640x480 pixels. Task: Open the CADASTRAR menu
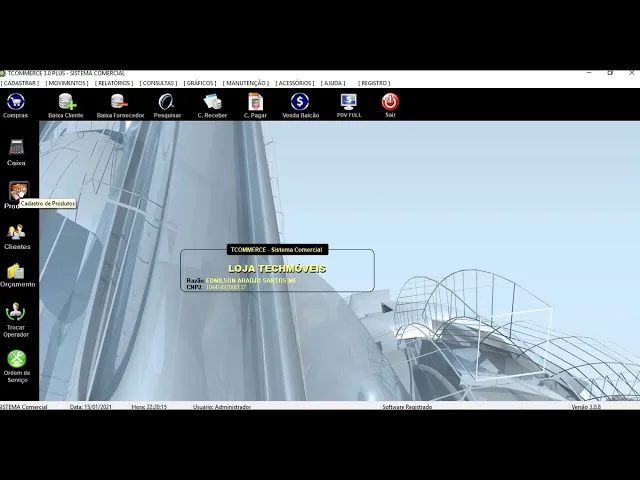click(x=20, y=83)
